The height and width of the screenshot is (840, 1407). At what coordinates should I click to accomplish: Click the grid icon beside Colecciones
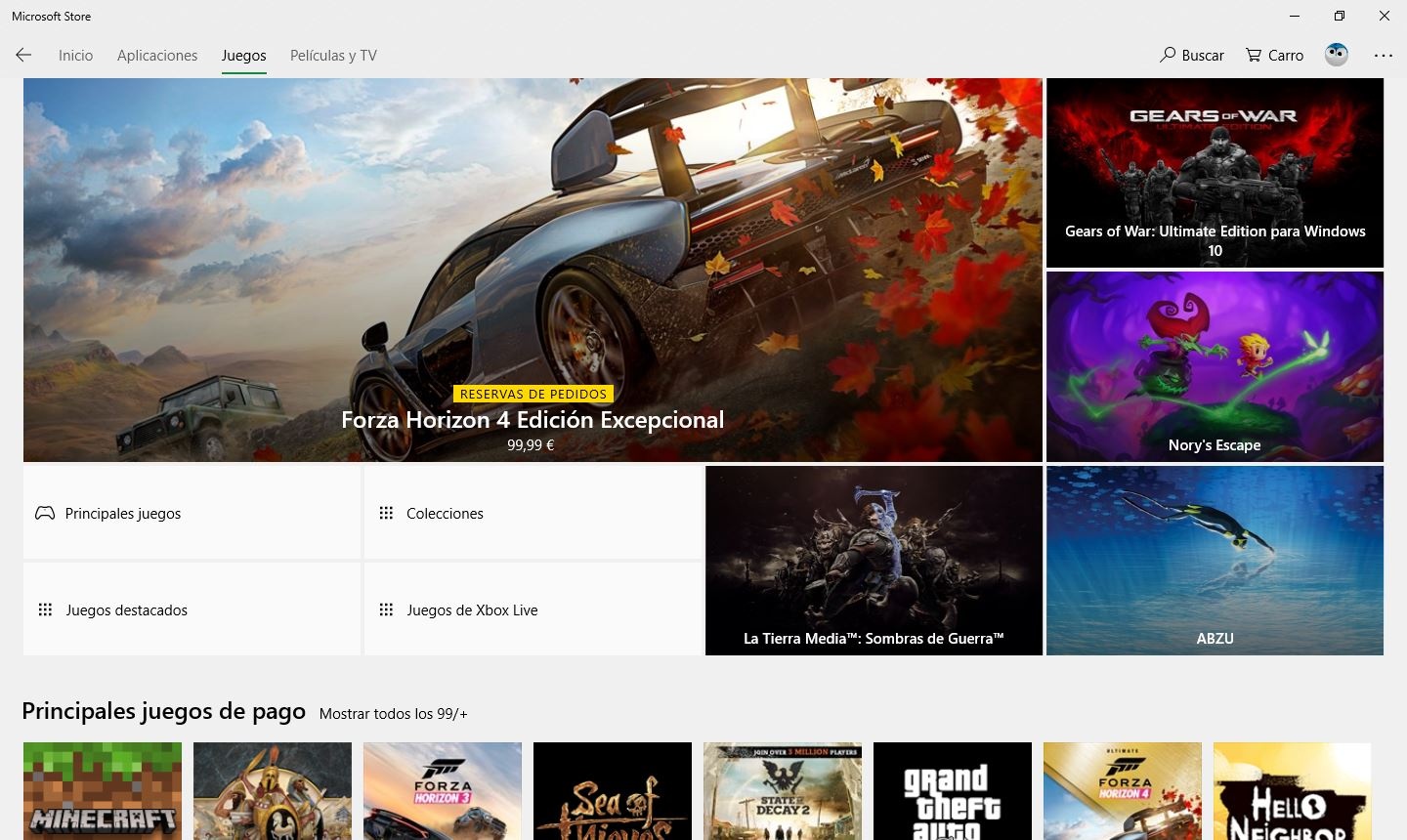click(386, 513)
